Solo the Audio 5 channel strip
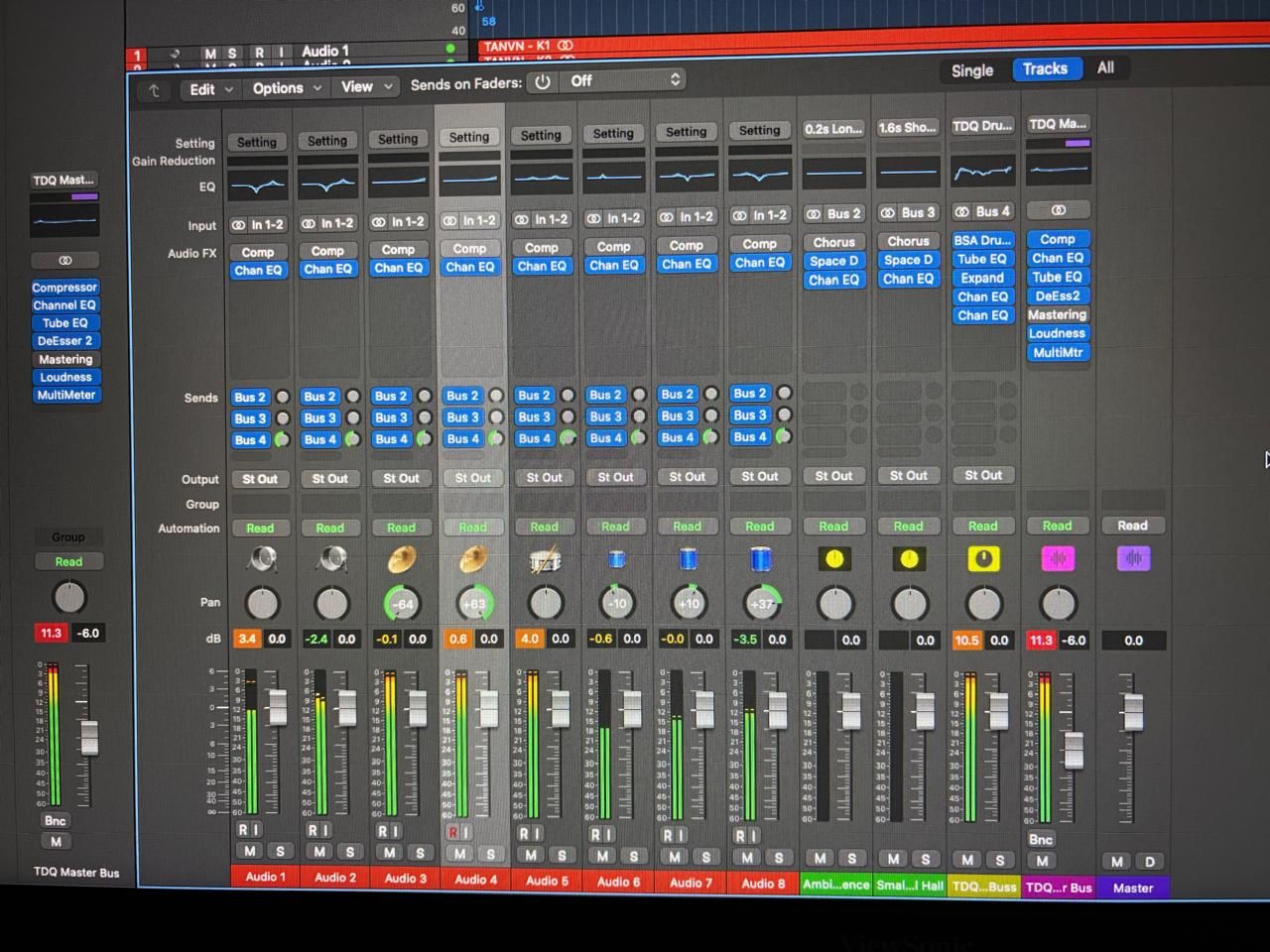This screenshot has height=952, width=1270. coord(562,855)
